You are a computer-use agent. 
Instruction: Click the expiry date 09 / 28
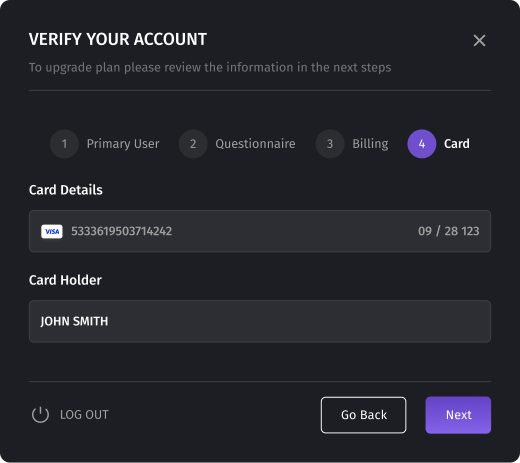(438, 231)
